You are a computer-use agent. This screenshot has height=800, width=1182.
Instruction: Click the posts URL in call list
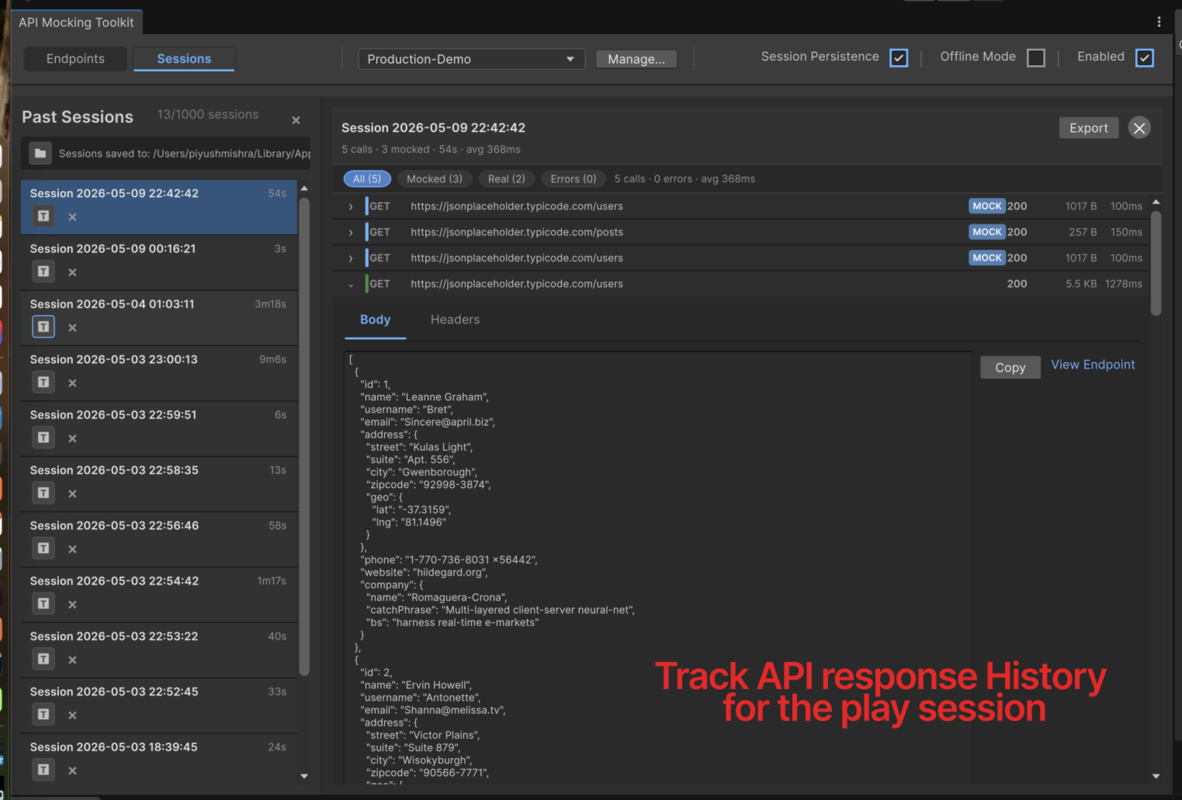pyautogui.click(x=516, y=232)
